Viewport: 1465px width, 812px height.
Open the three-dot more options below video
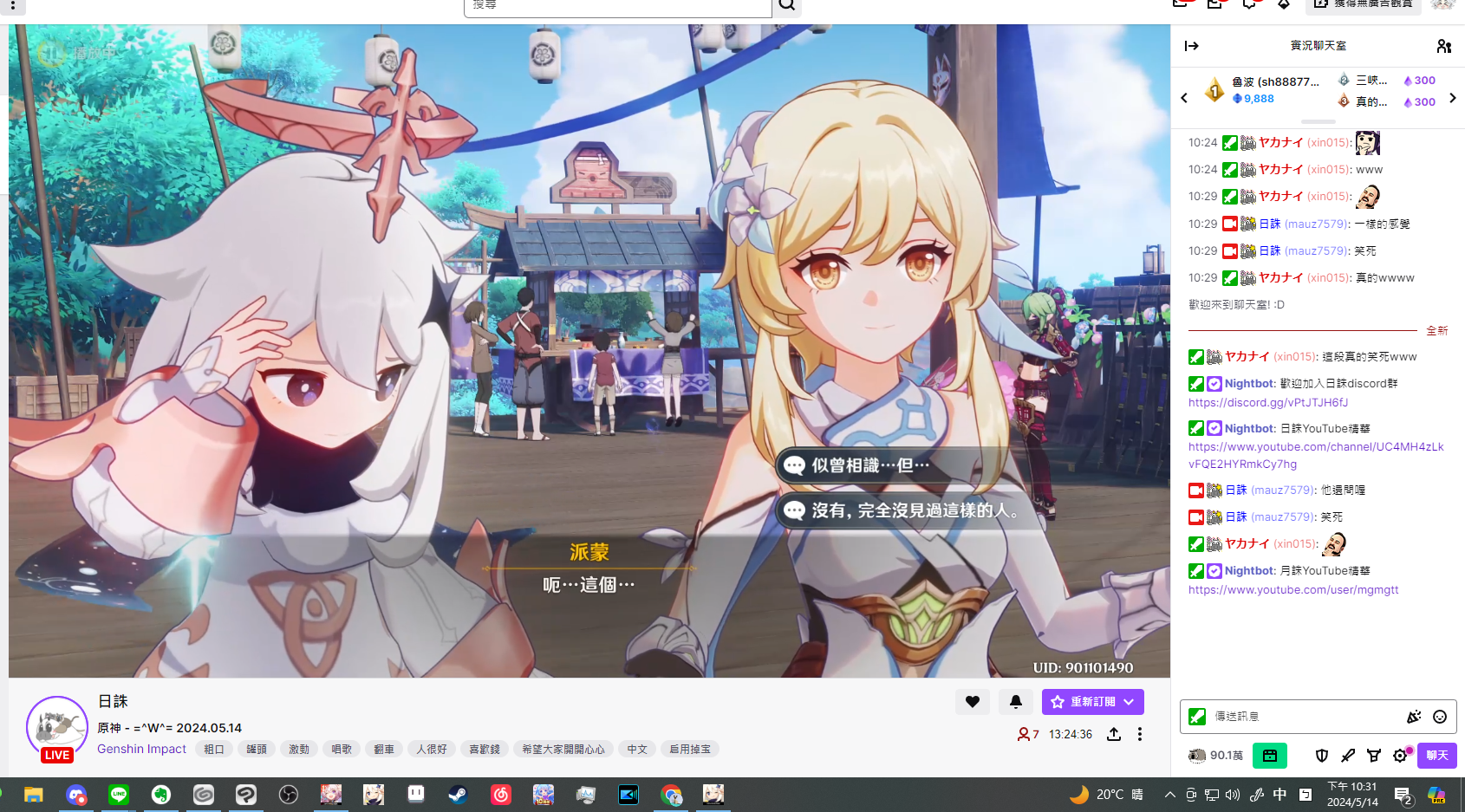(x=1140, y=734)
